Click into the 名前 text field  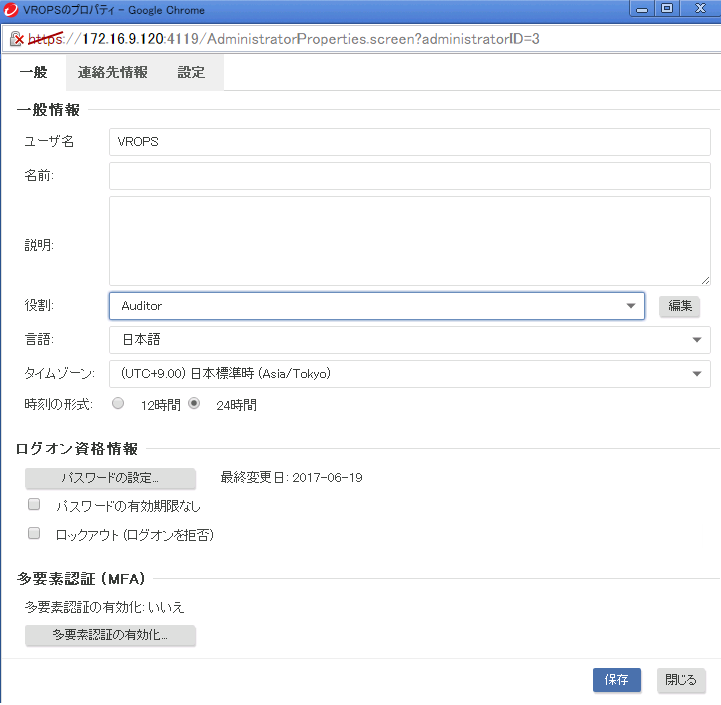pyautogui.click(x=409, y=176)
